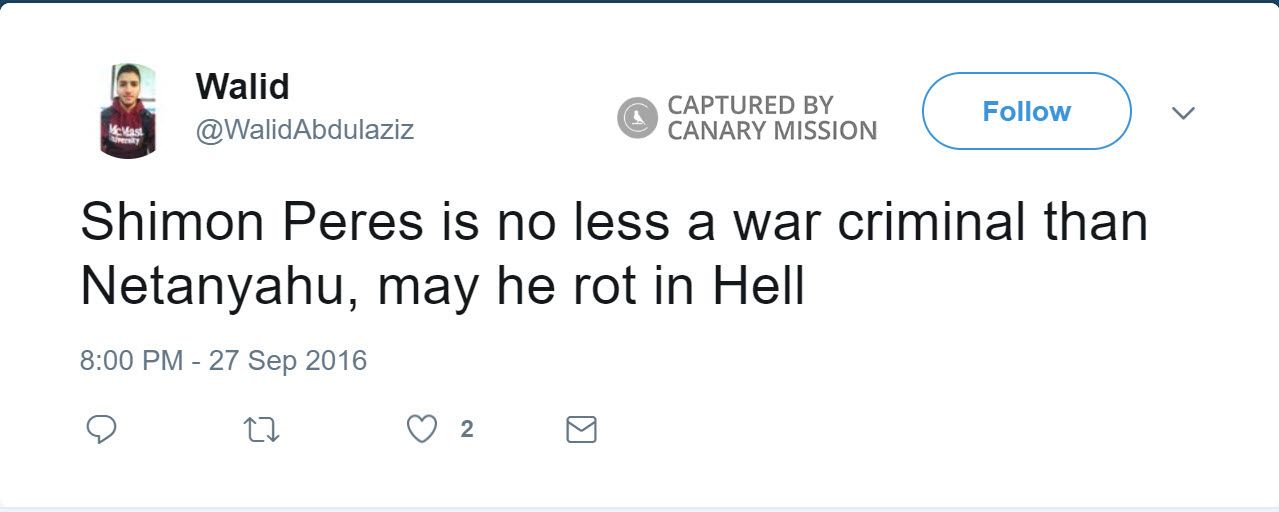Retweet this tweet
The width and height of the screenshot is (1279, 512).
coord(262,430)
